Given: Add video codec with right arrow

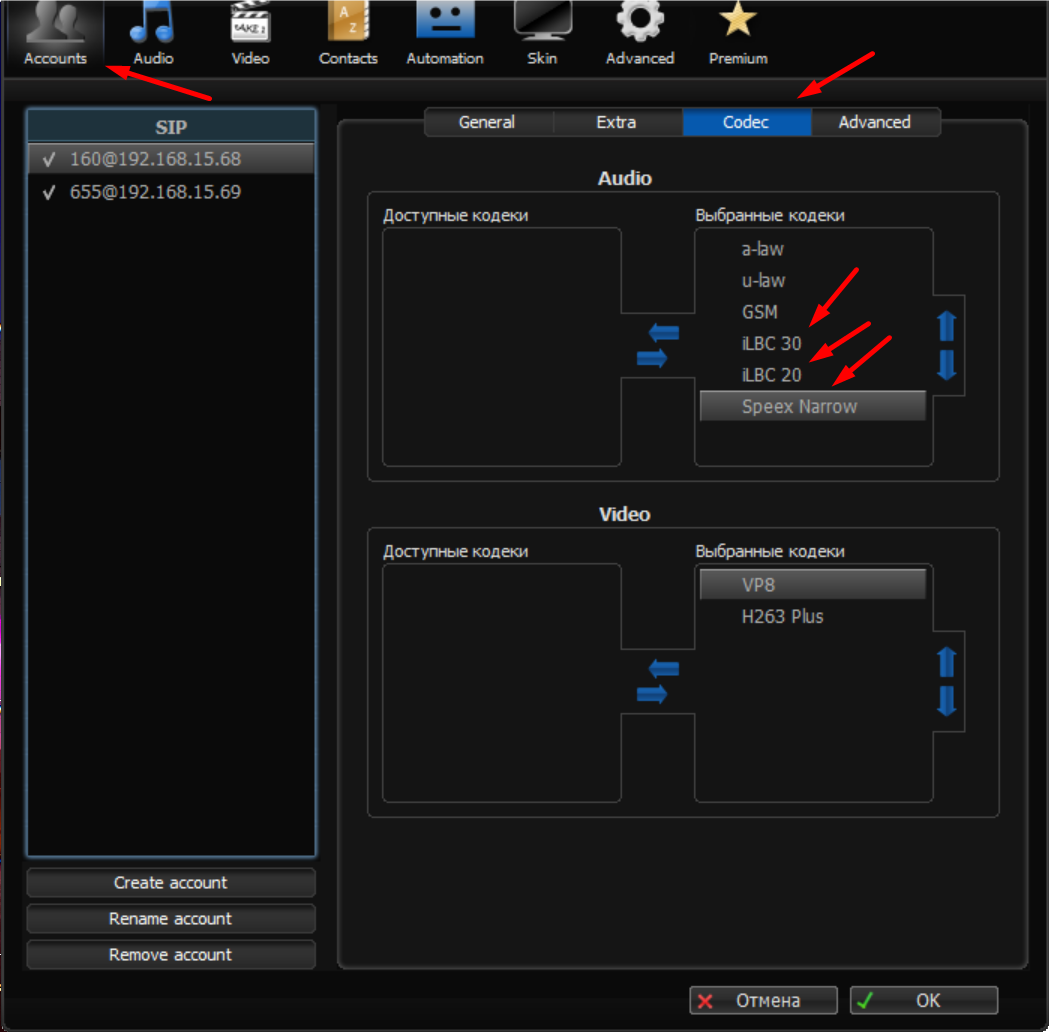Looking at the screenshot, I should pos(652,694).
